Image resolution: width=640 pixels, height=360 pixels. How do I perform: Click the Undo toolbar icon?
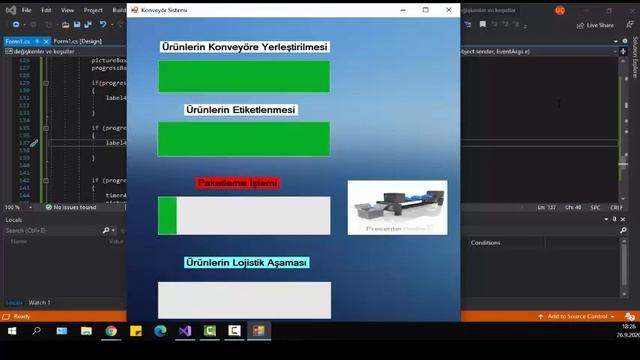pos(103,24)
